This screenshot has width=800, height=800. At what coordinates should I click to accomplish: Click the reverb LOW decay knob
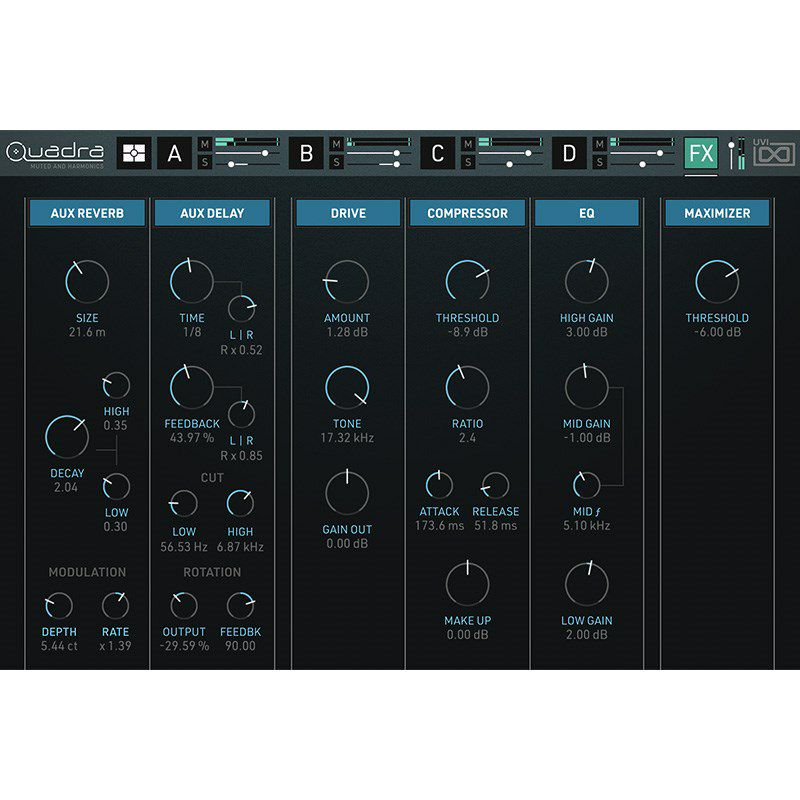pyautogui.click(x=116, y=487)
